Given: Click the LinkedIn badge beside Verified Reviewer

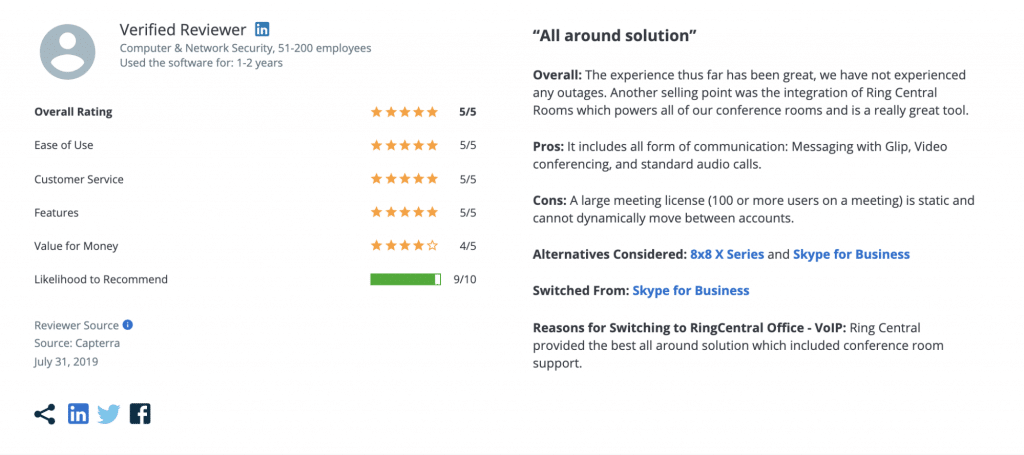Looking at the screenshot, I should pos(262,29).
